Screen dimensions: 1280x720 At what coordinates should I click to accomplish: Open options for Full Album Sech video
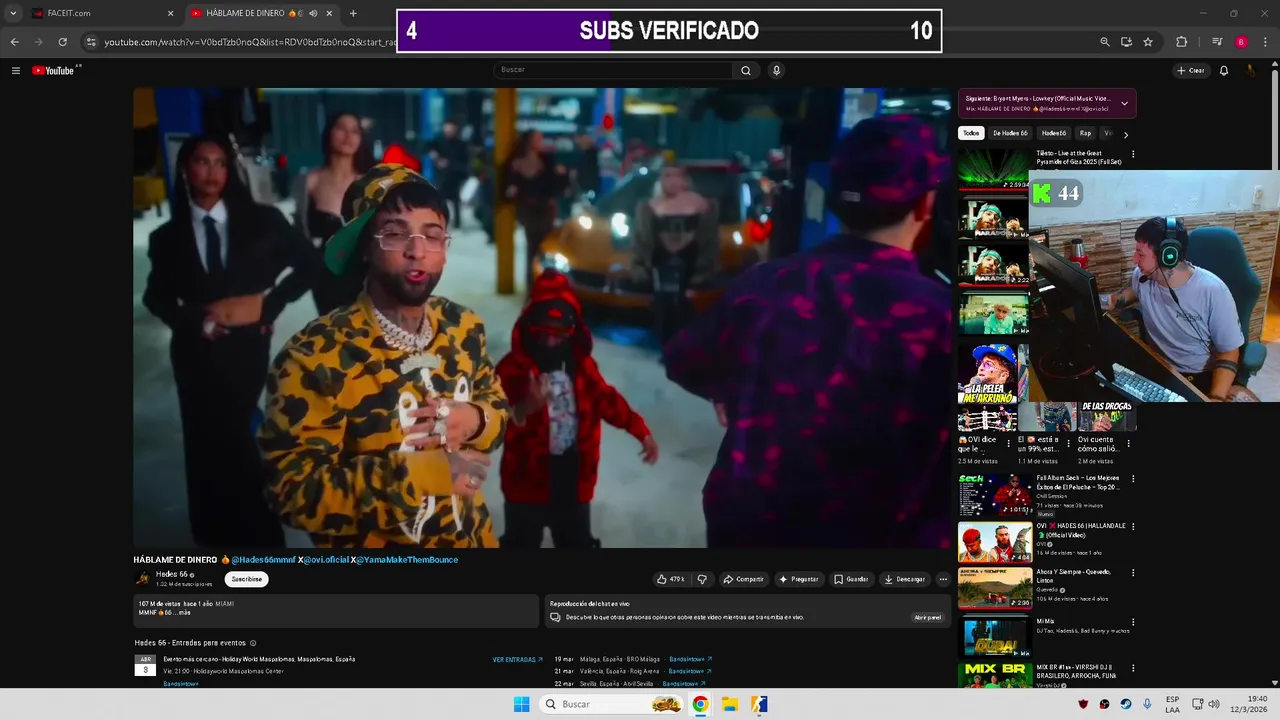coord(1133,479)
